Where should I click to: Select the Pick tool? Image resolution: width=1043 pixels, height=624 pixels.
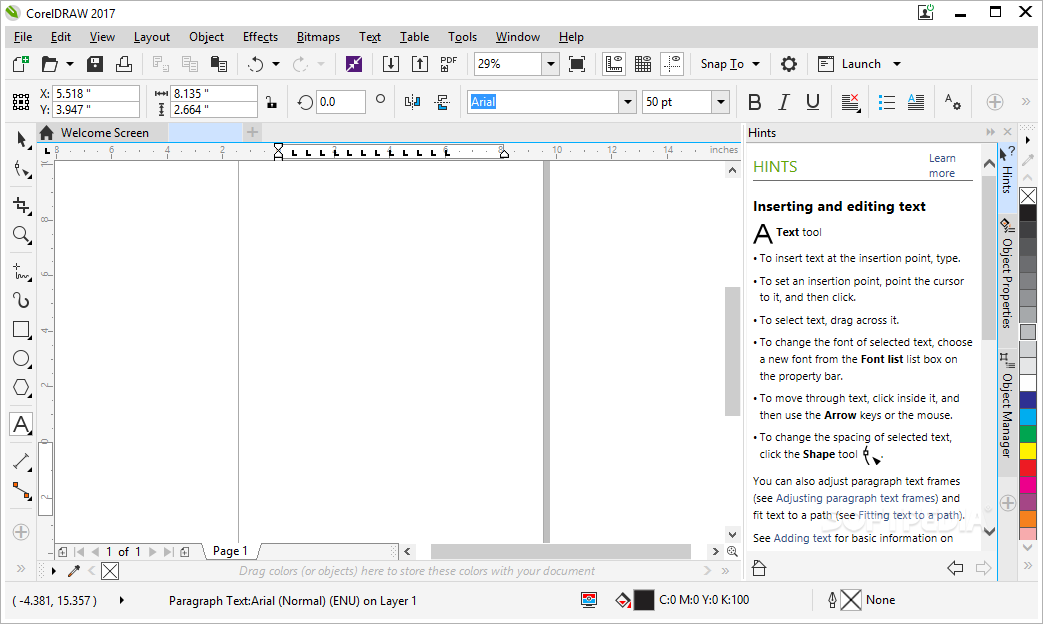[x=21, y=139]
